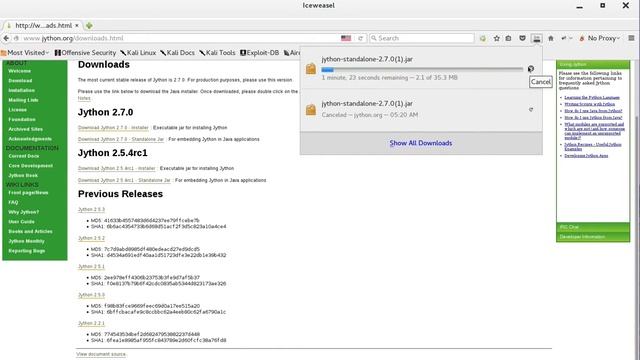Screen dimensions: 640x360
Task: Open Foundation in the sidebar
Action: coord(22,120)
